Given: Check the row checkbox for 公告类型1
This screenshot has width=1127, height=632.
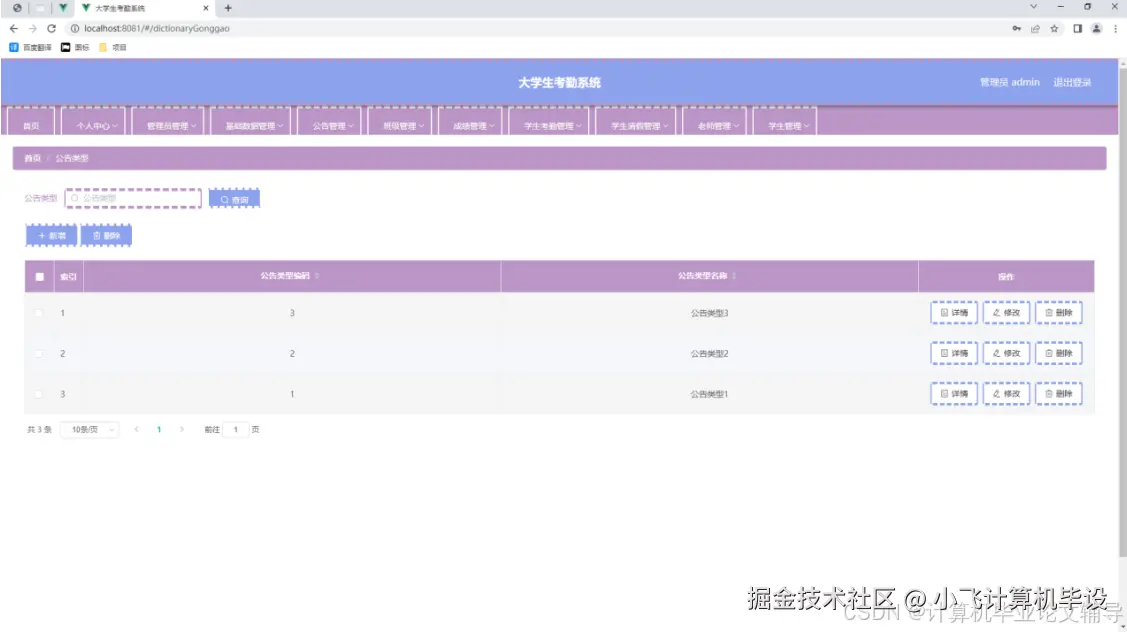Looking at the screenshot, I should (39, 393).
